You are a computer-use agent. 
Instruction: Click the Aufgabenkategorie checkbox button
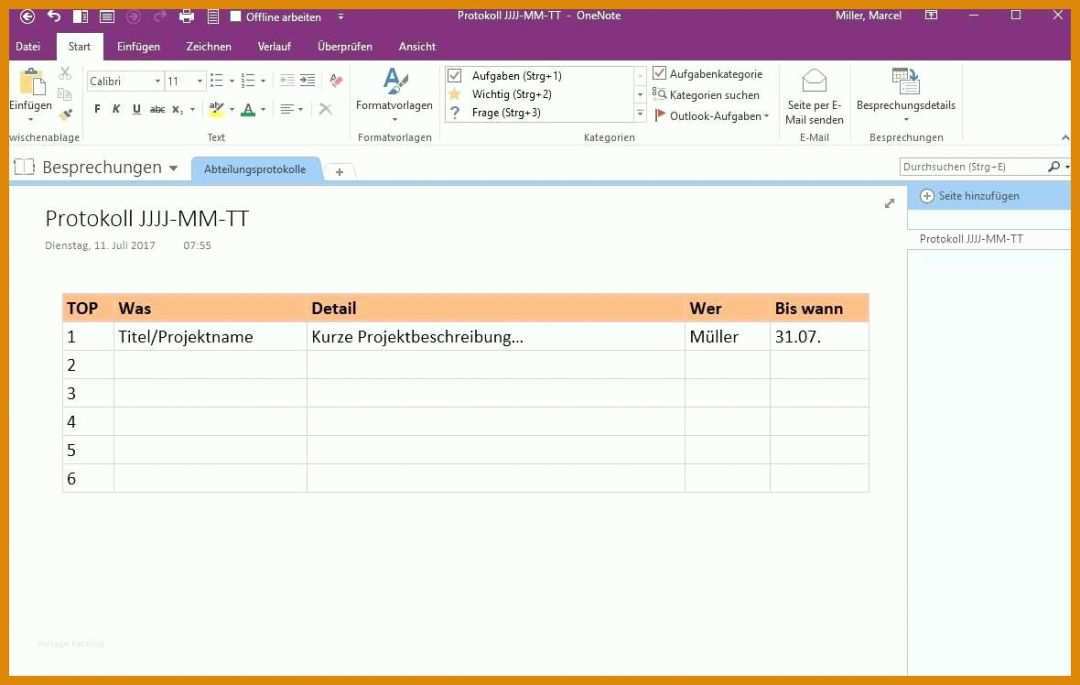pos(707,74)
